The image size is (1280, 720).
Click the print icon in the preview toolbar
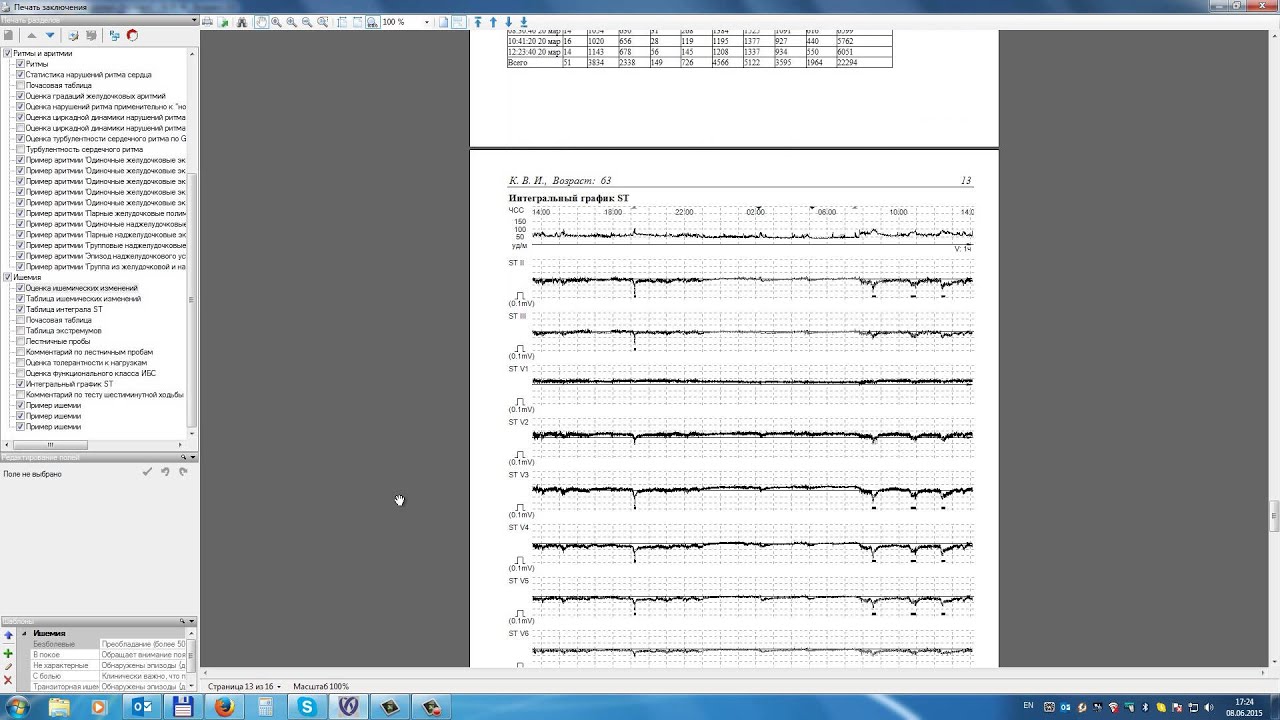(207, 22)
